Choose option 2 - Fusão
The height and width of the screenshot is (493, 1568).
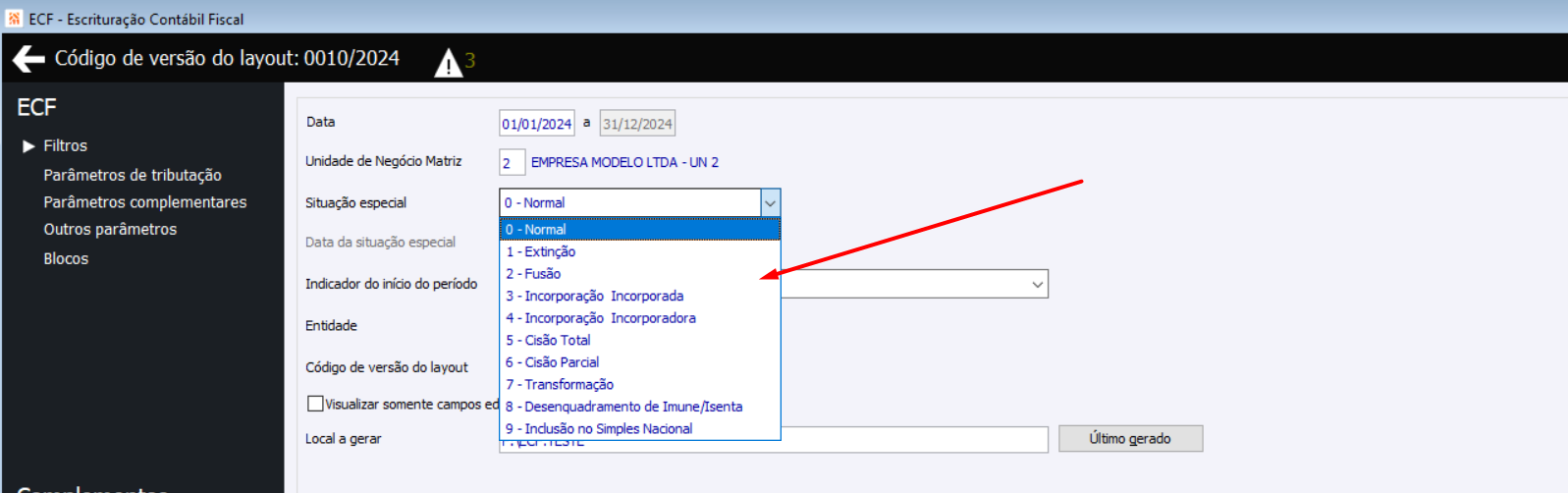640,274
